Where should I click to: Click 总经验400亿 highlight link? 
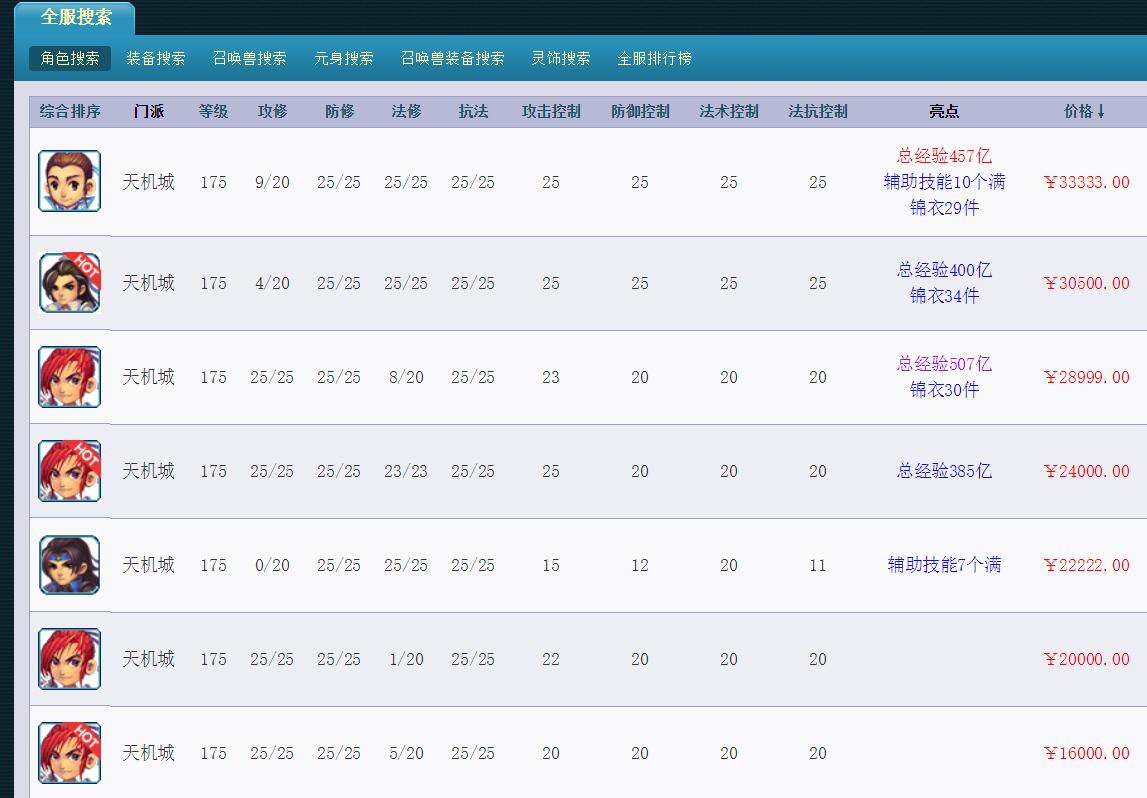point(944,270)
